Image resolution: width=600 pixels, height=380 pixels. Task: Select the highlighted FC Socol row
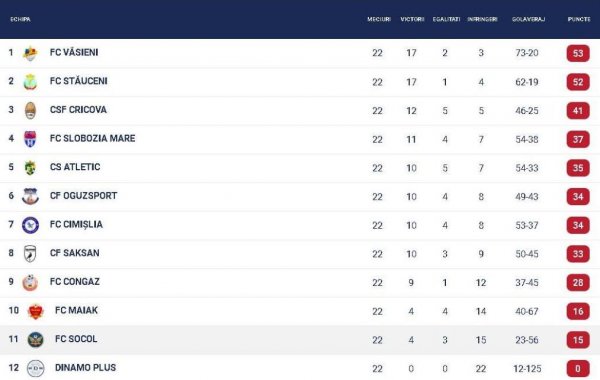click(x=300, y=340)
